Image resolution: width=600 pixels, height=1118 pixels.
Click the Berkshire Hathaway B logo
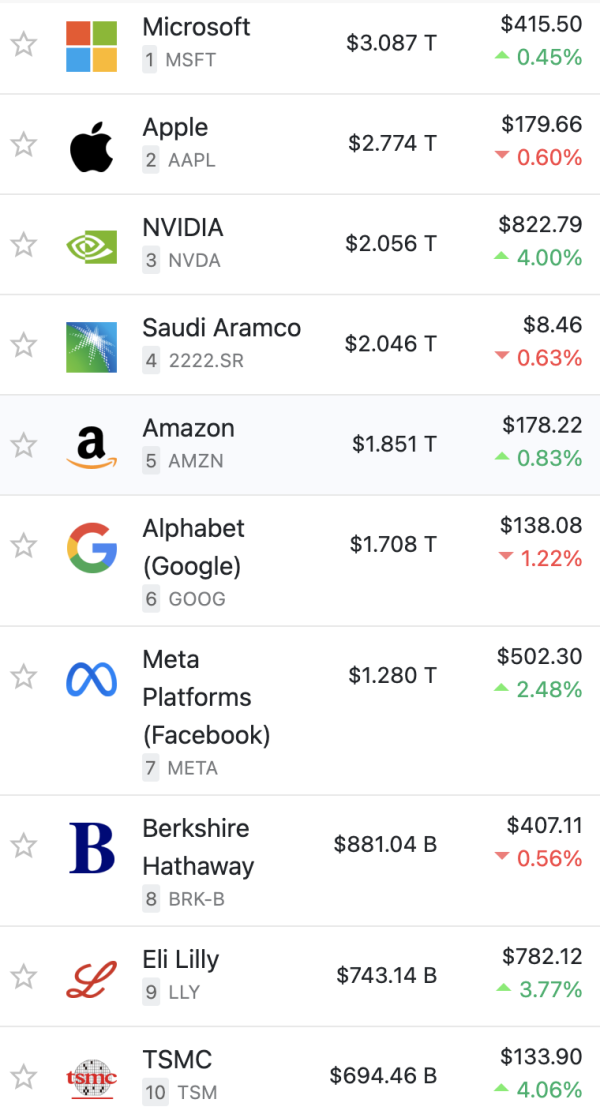click(x=92, y=848)
